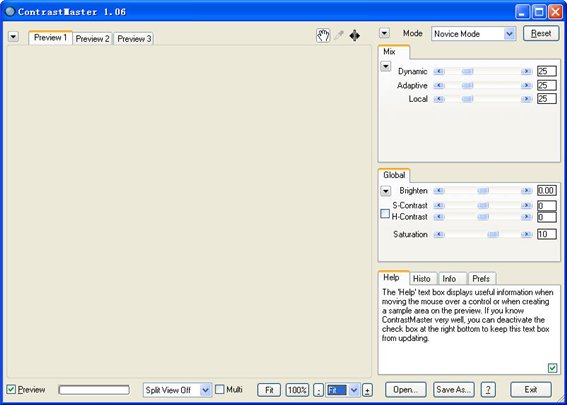Open the Histo tab
The image size is (567, 405).
(x=422, y=279)
